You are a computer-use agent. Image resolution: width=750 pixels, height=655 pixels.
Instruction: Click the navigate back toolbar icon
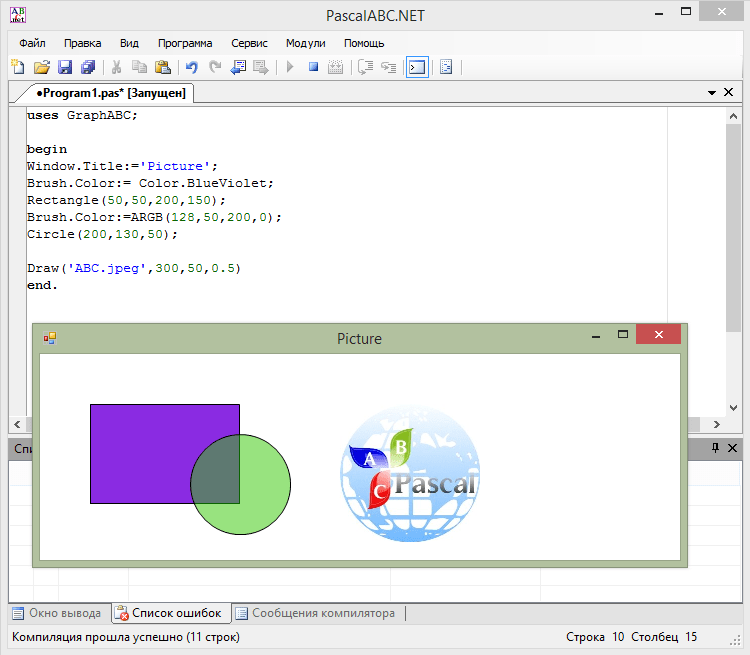[x=238, y=67]
